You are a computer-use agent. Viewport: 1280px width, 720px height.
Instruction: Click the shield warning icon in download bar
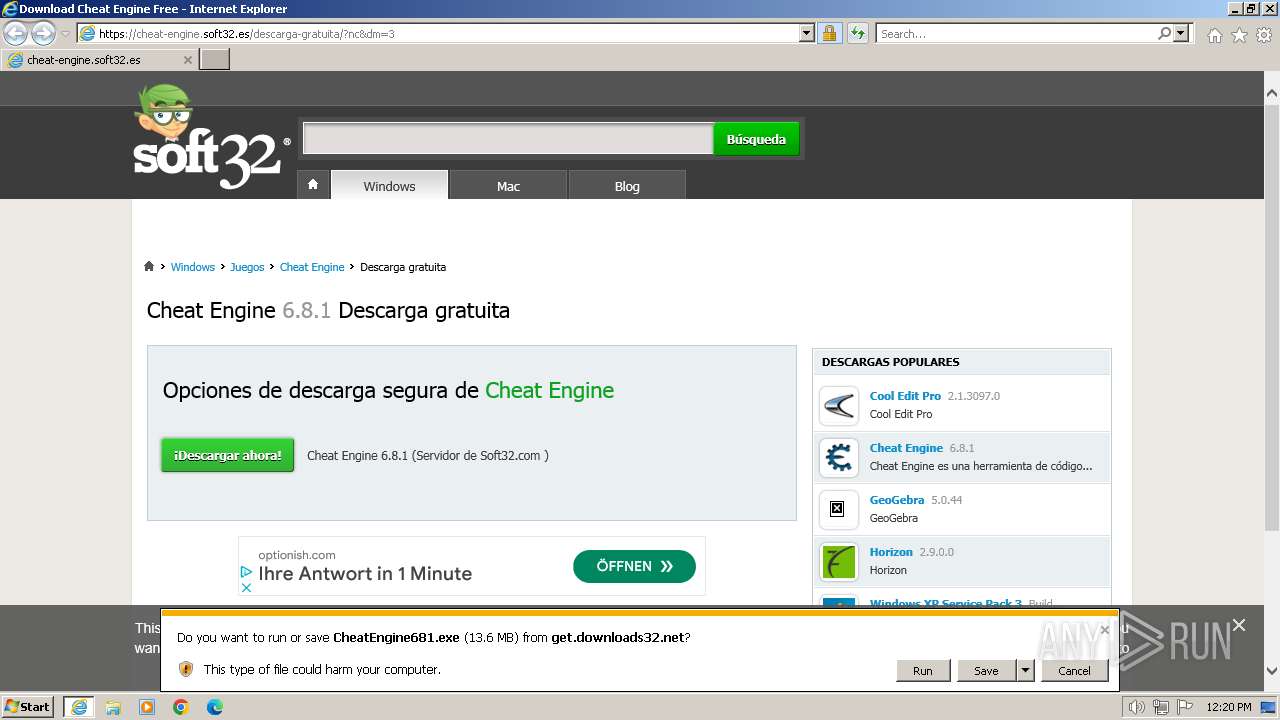[186, 669]
